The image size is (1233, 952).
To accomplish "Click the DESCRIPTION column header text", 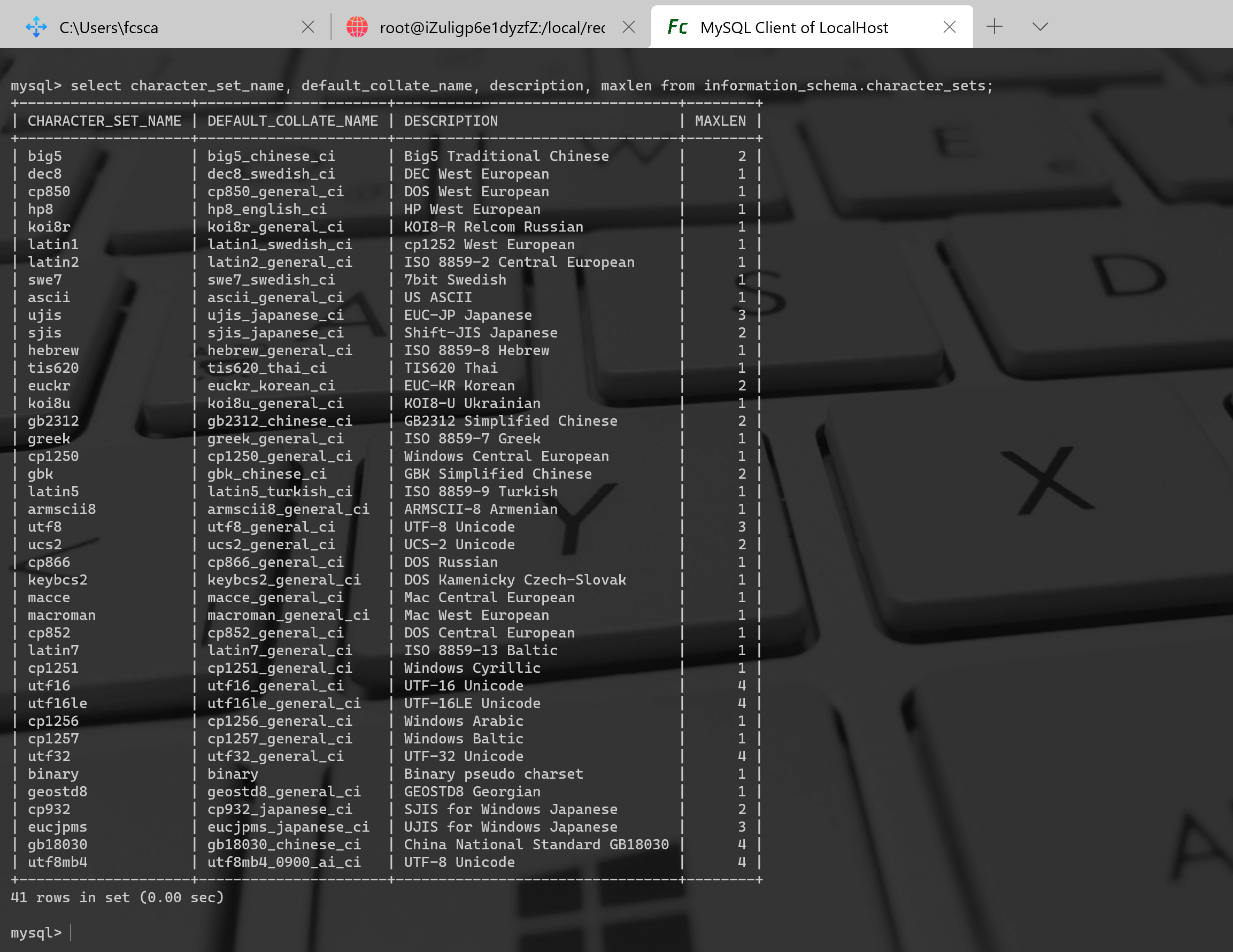I will 451,121.
